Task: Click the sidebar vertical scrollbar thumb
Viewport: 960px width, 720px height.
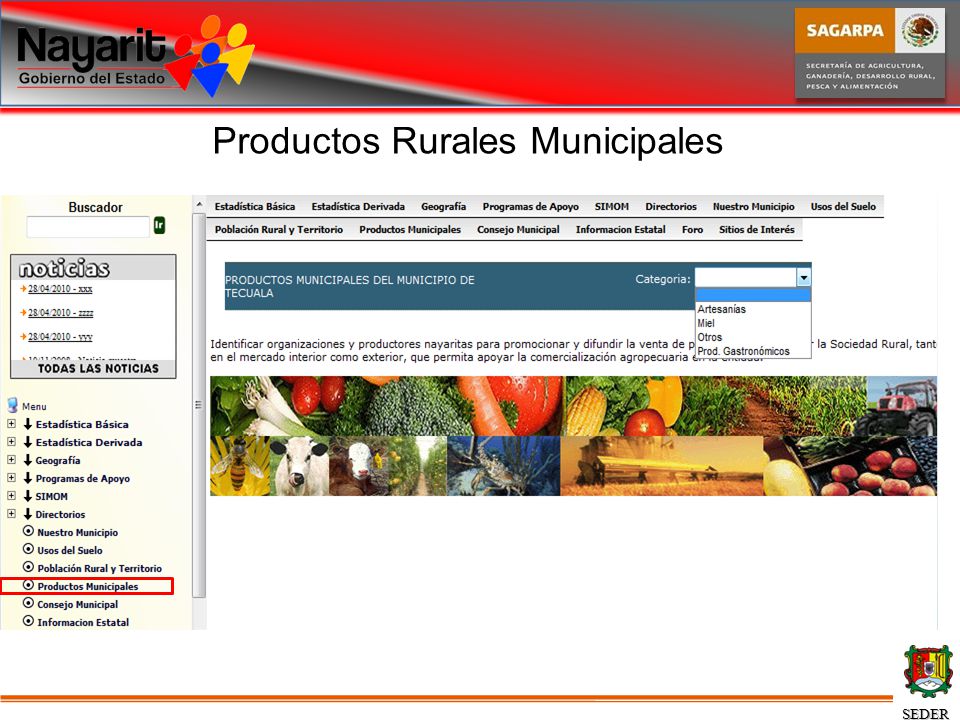Action: (199, 405)
